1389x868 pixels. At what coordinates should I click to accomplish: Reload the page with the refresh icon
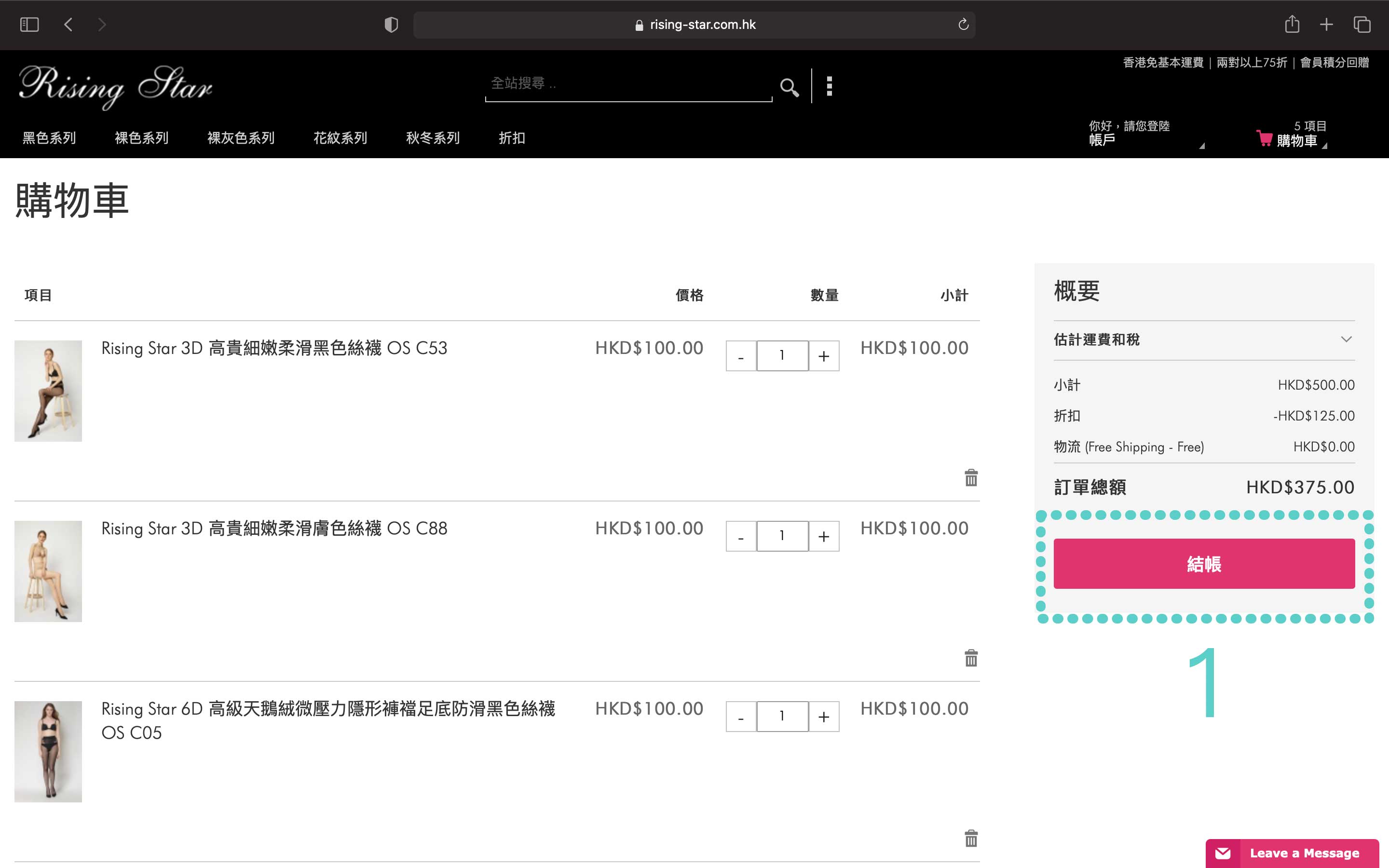tap(963, 25)
